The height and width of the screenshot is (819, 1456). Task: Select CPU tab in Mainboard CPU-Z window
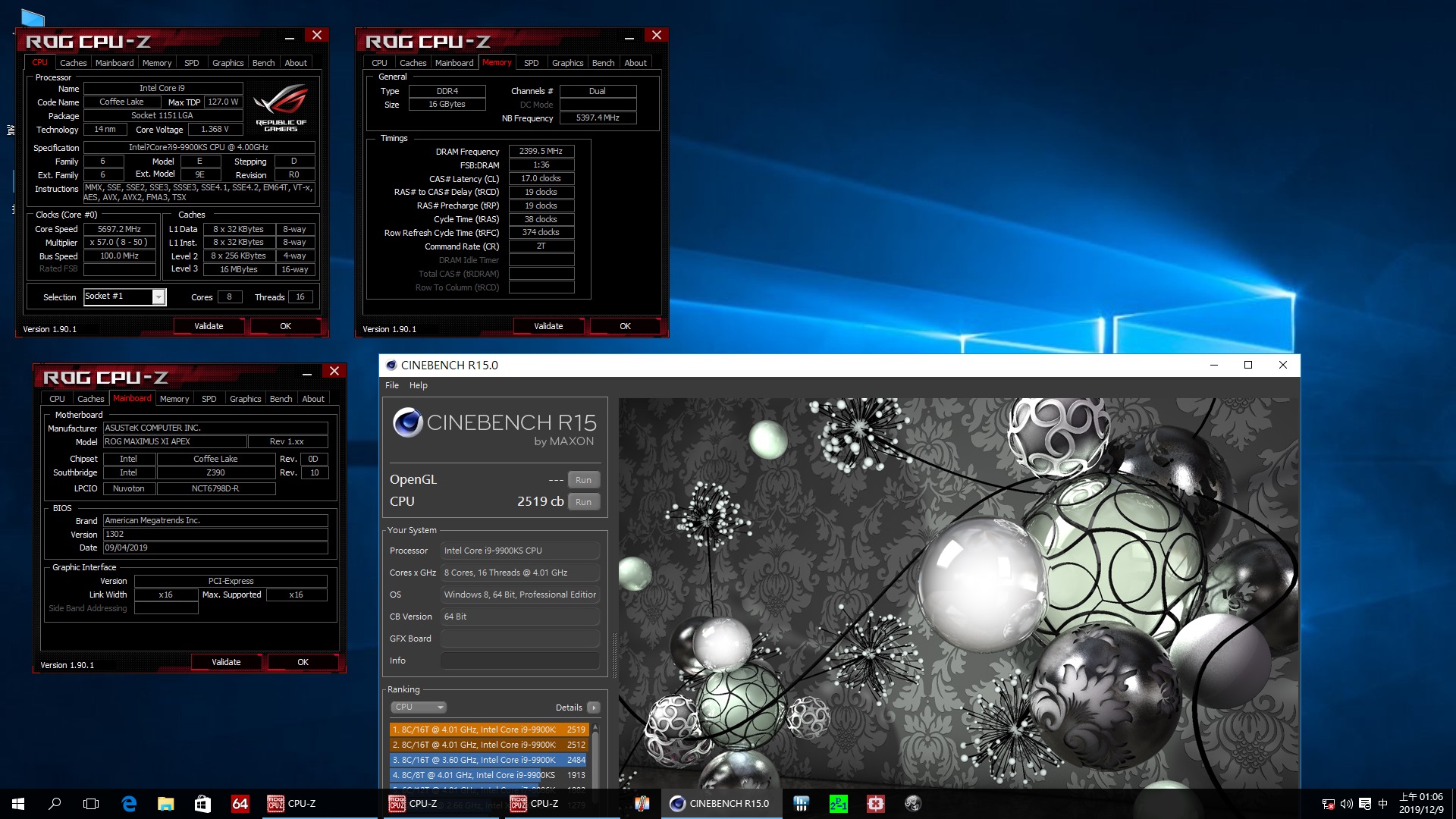[58, 399]
